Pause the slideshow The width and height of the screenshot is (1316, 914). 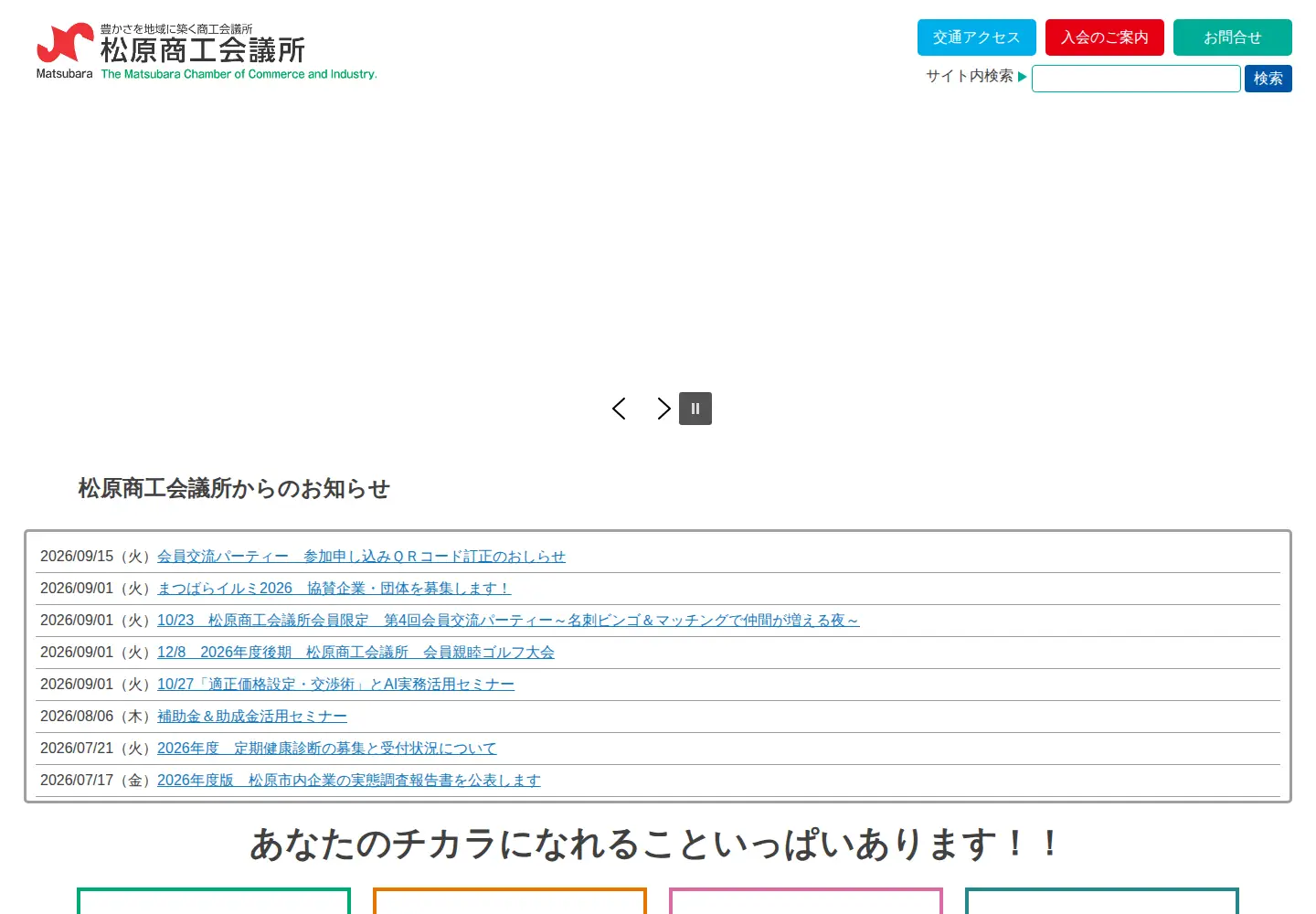click(695, 409)
